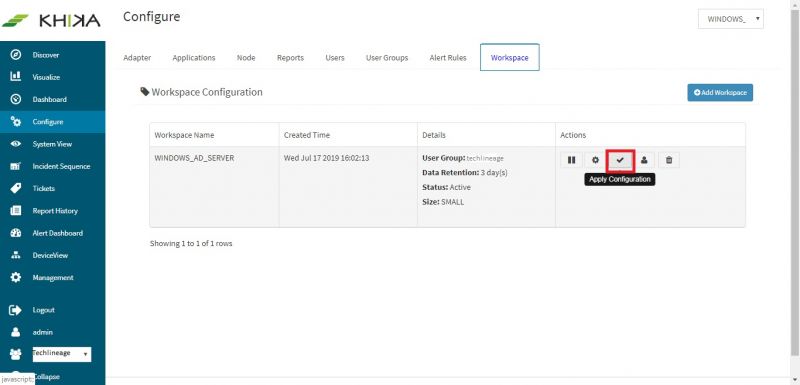
Task: Open workspace settings gear icon
Action: point(595,160)
